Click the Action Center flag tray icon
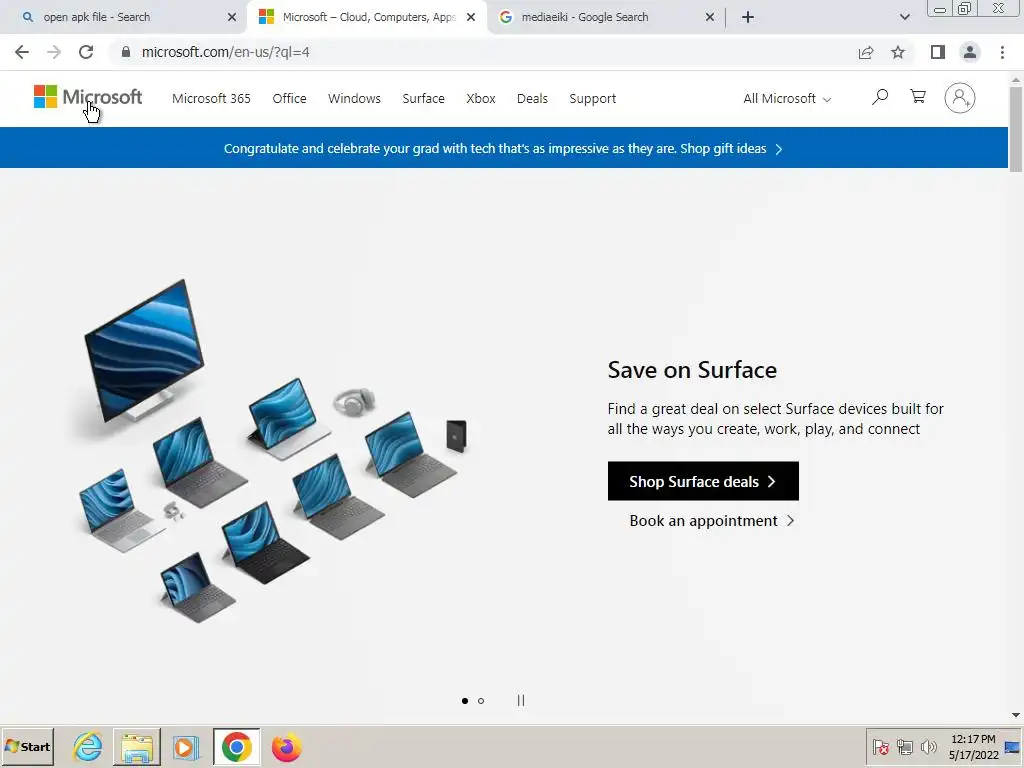Screen dimensions: 1024x768 [881, 746]
